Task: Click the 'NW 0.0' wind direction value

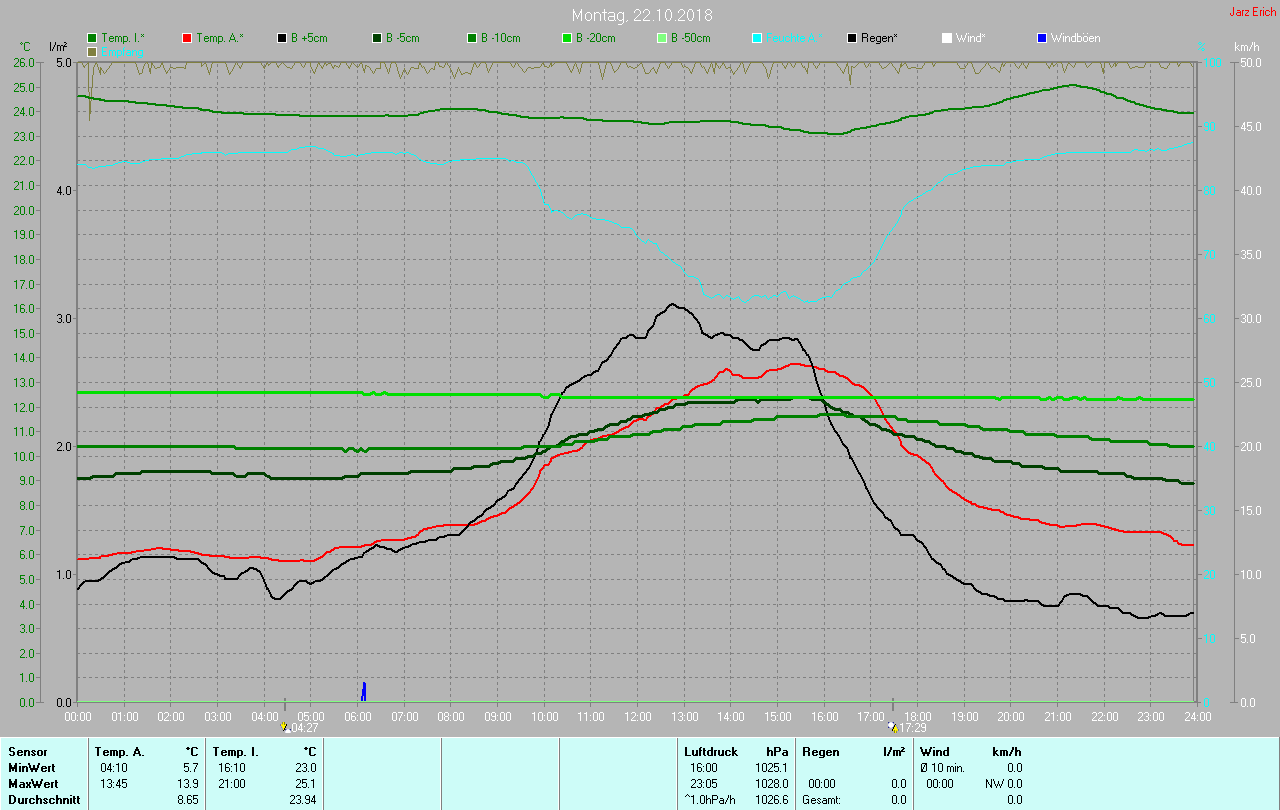Action: (x=1003, y=783)
